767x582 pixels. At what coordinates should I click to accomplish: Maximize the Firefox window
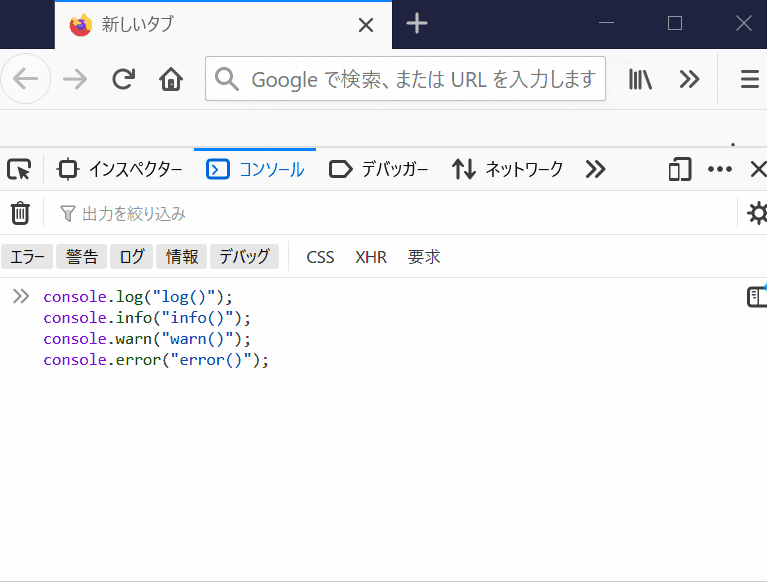coord(675,23)
